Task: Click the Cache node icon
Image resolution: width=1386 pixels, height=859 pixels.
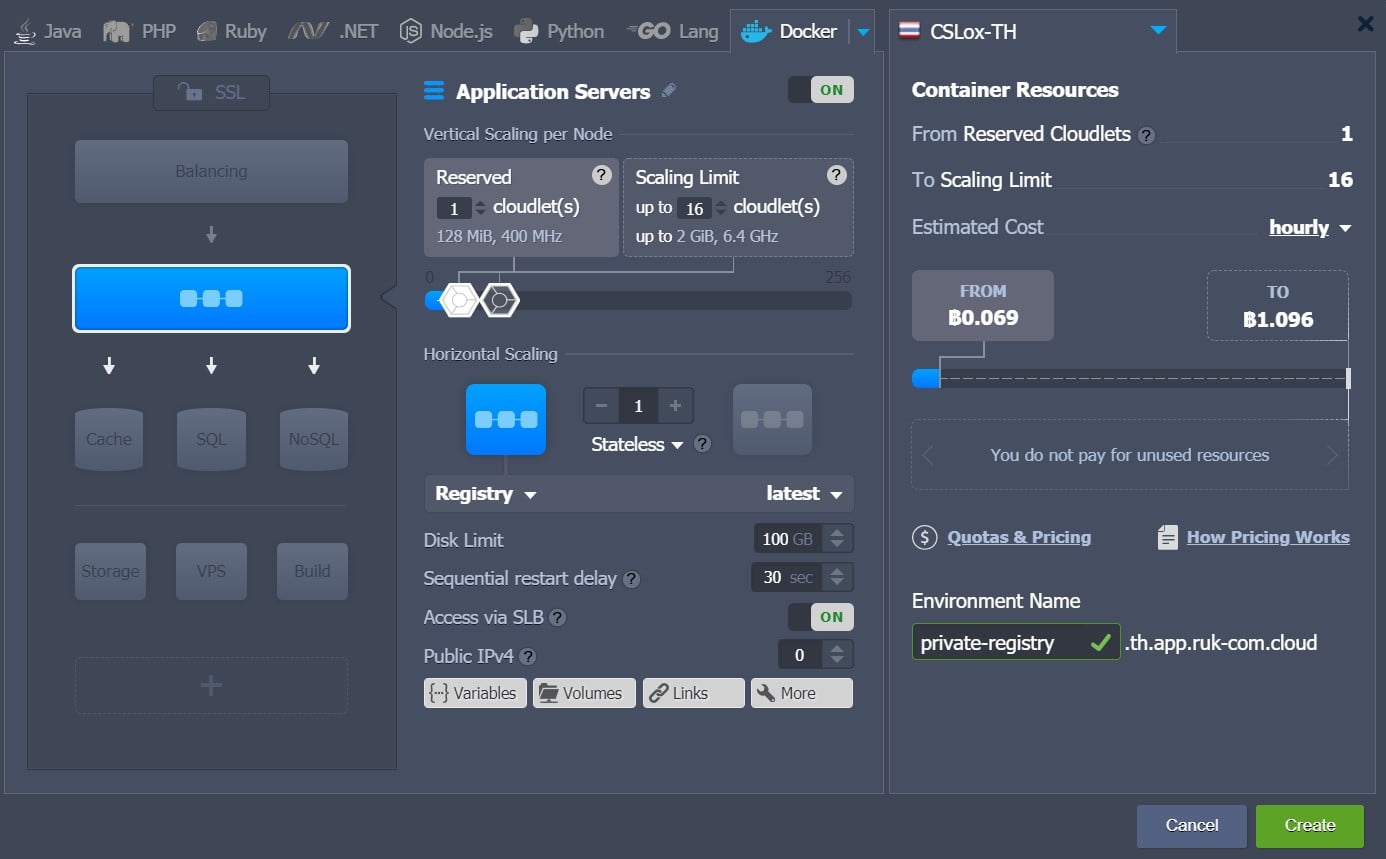Action: point(109,439)
